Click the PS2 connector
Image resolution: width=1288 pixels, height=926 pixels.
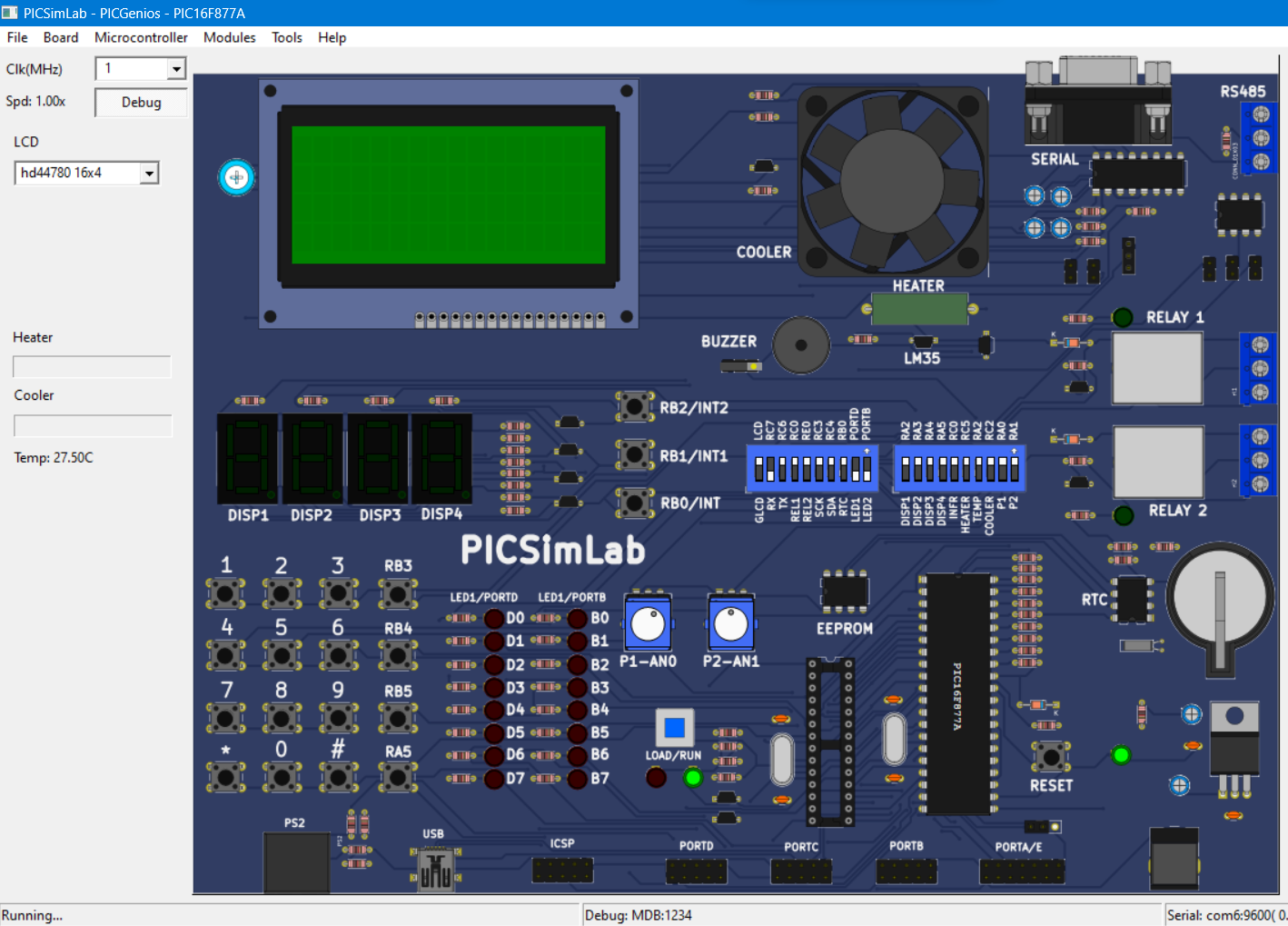point(296,863)
